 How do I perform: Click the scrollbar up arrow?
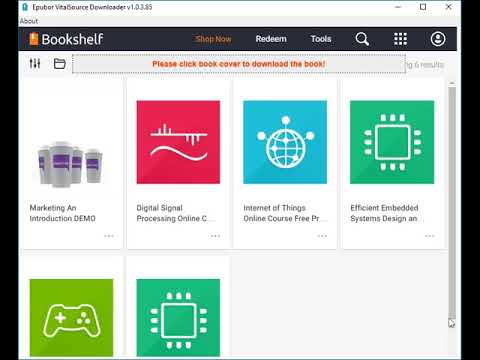[x=452, y=83]
